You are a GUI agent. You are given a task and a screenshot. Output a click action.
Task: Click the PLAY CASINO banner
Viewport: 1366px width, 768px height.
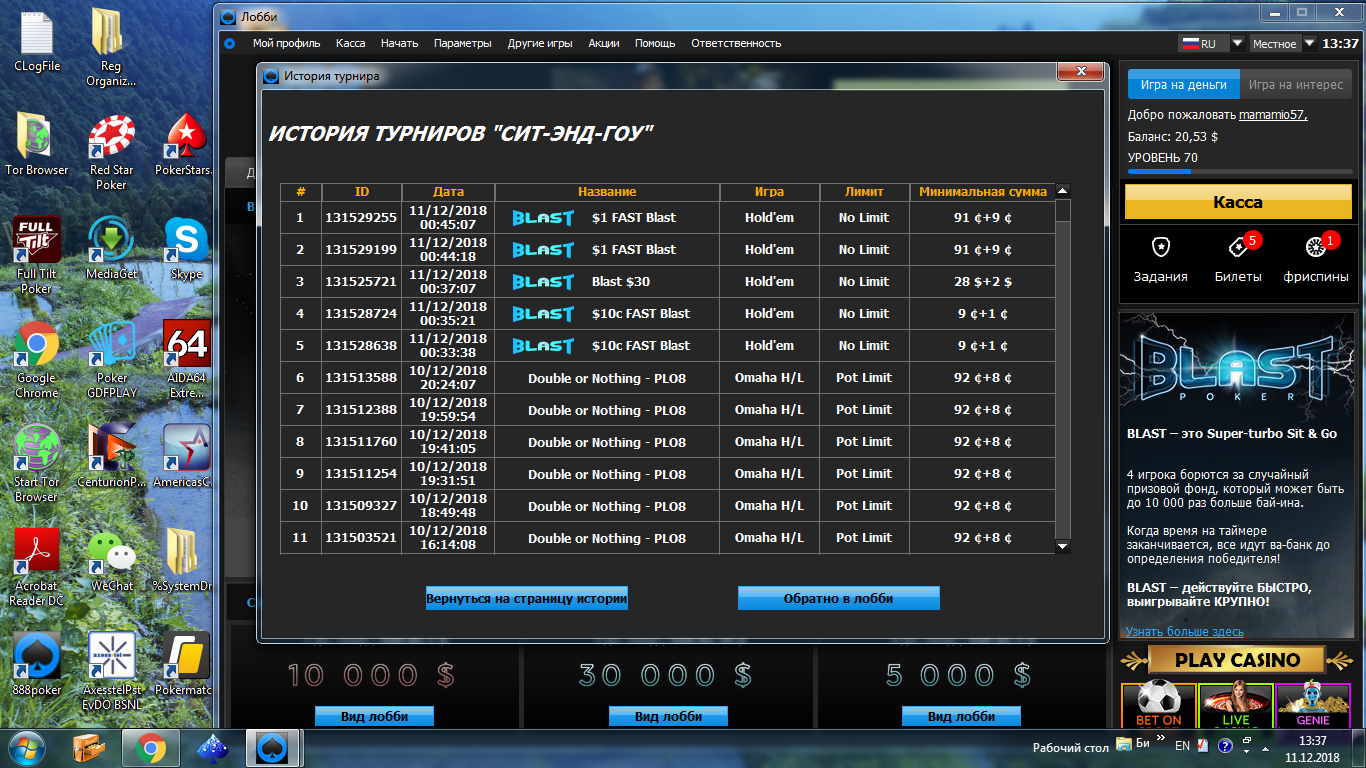(1236, 660)
